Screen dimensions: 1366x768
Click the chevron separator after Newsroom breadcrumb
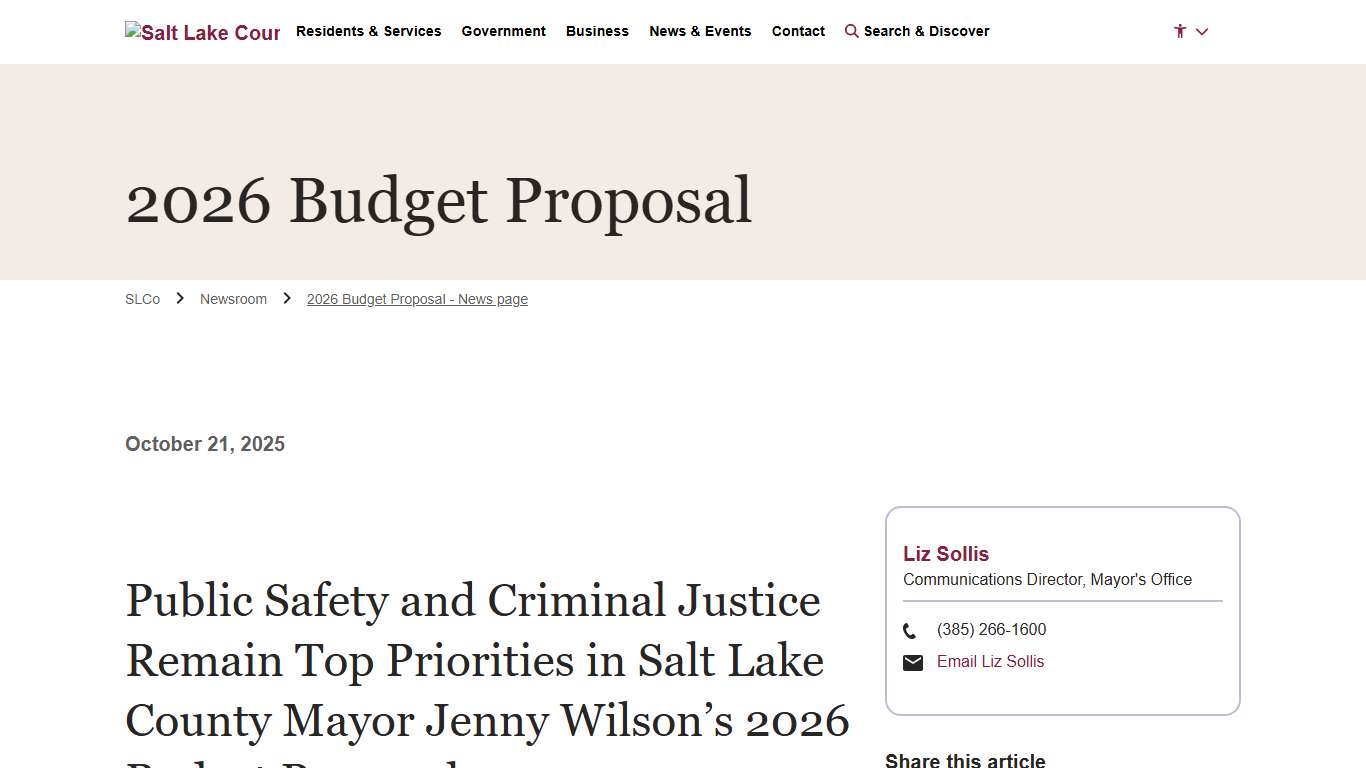point(287,298)
